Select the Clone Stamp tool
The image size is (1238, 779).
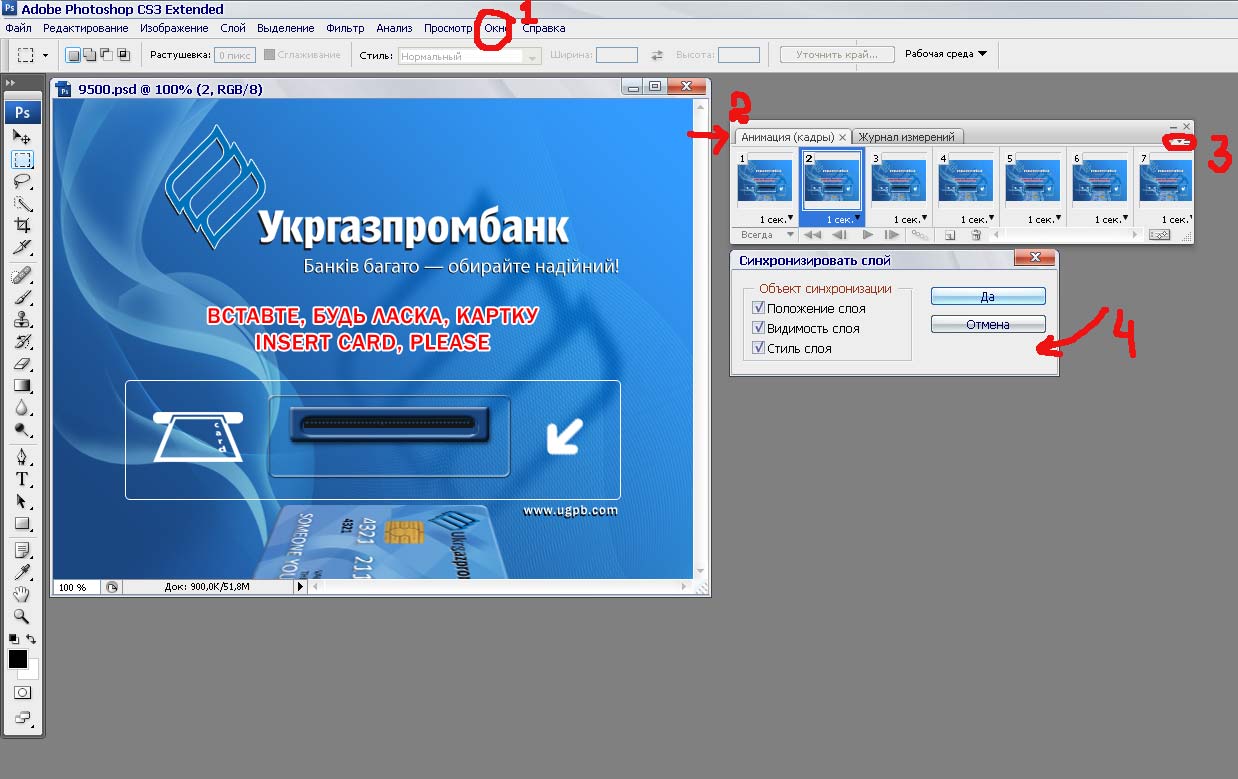coord(22,320)
